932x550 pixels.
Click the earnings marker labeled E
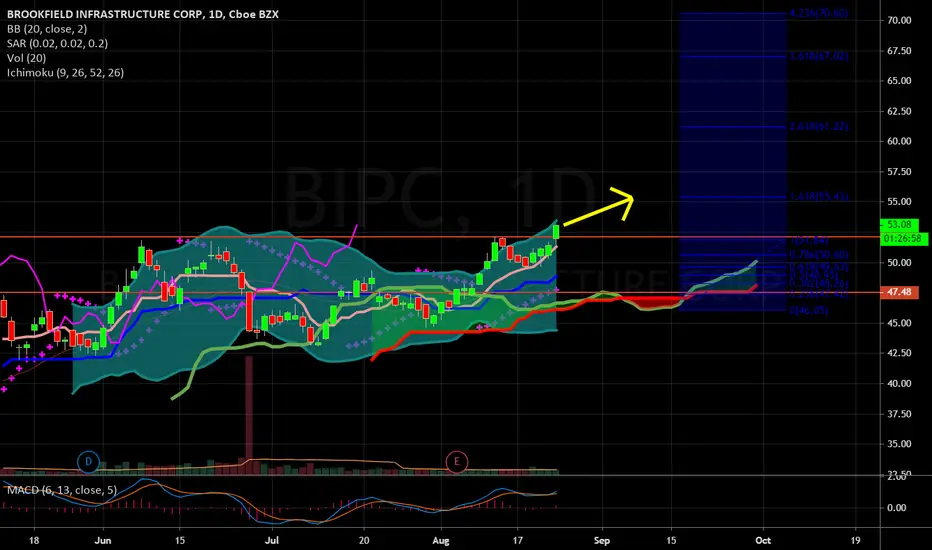point(456,461)
